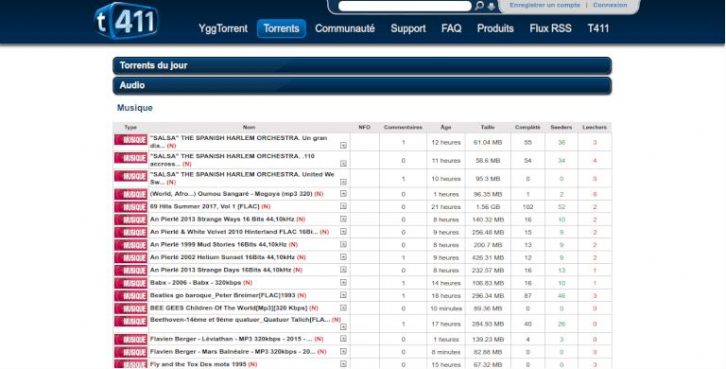Click inside the search input field

[x=405, y=6]
